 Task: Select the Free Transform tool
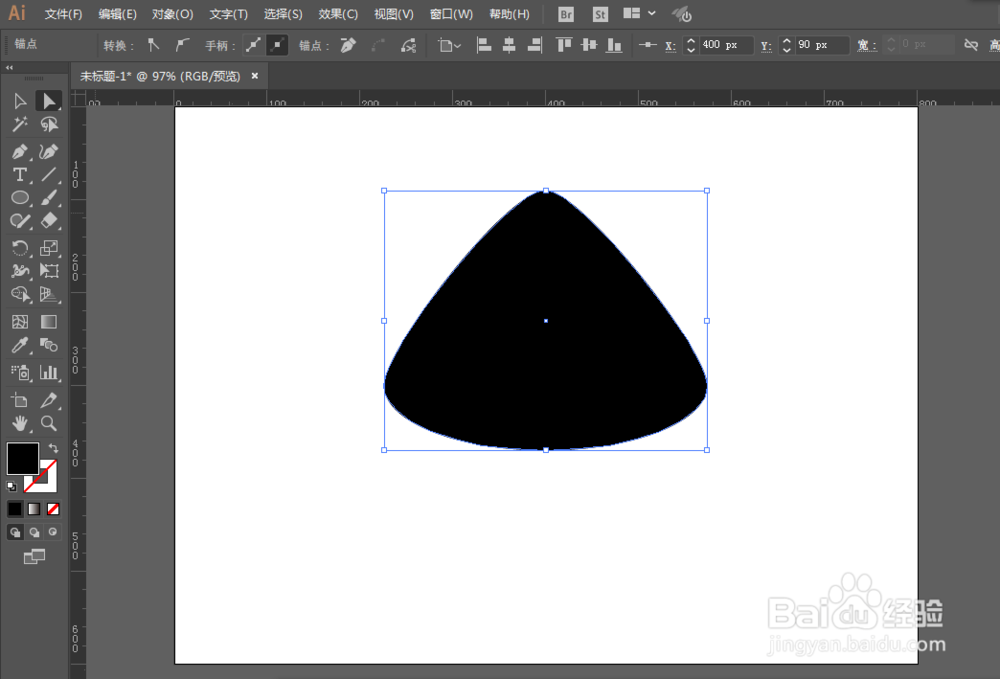pyautogui.click(x=48, y=271)
